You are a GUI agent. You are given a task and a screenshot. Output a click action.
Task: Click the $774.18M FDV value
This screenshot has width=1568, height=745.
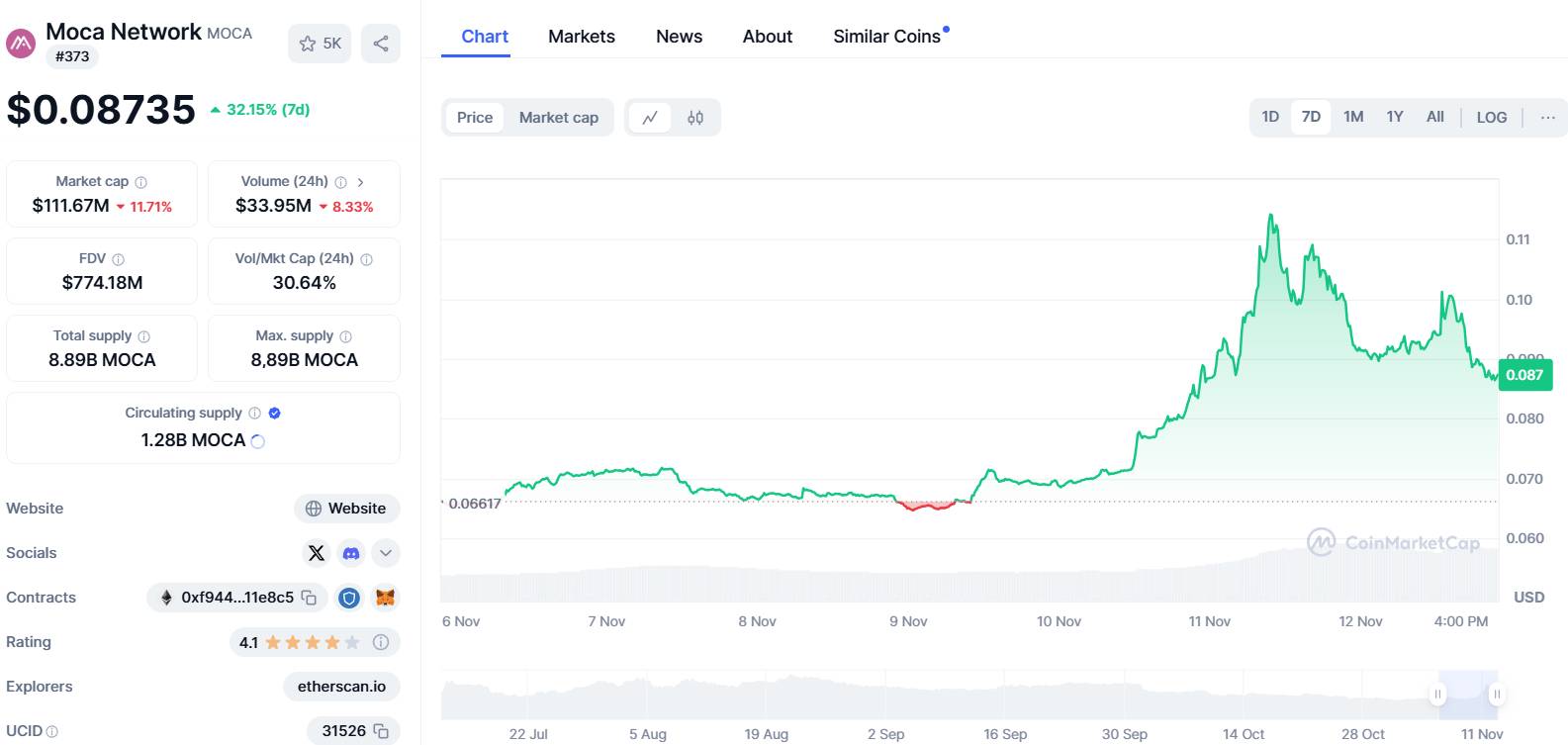coord(102,283)
